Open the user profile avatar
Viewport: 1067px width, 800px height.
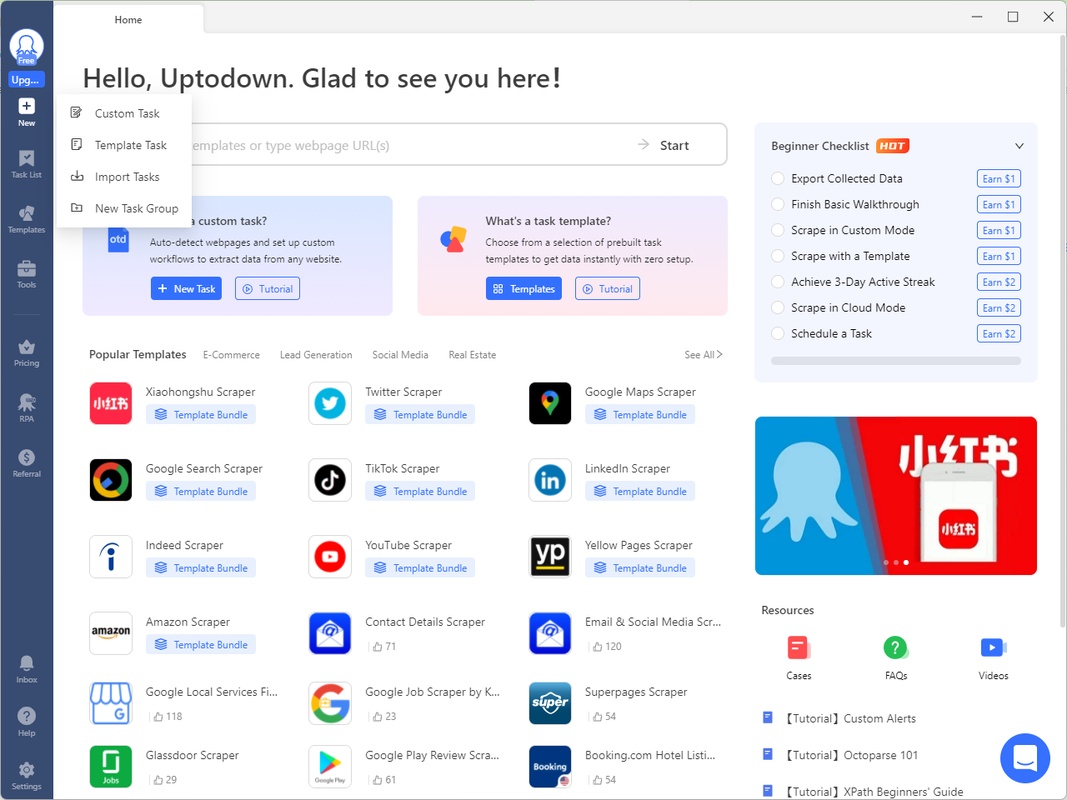pos(27,47)
